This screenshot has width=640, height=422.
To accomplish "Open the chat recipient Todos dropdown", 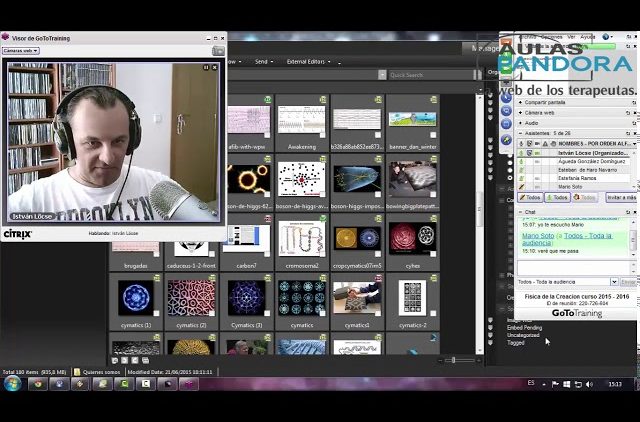I will click(614, 282).
